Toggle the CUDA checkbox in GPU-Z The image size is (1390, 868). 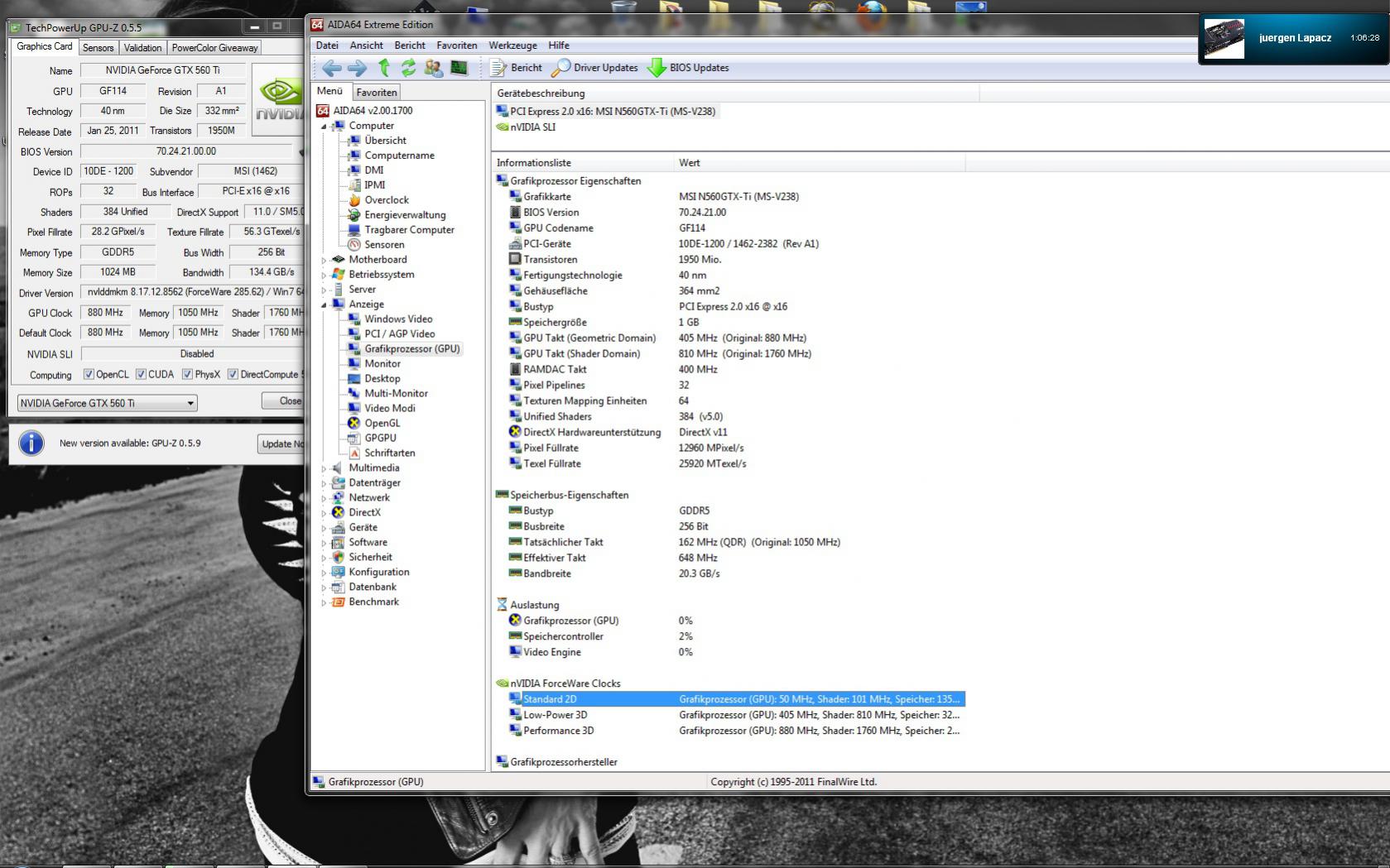click(141, 375)
